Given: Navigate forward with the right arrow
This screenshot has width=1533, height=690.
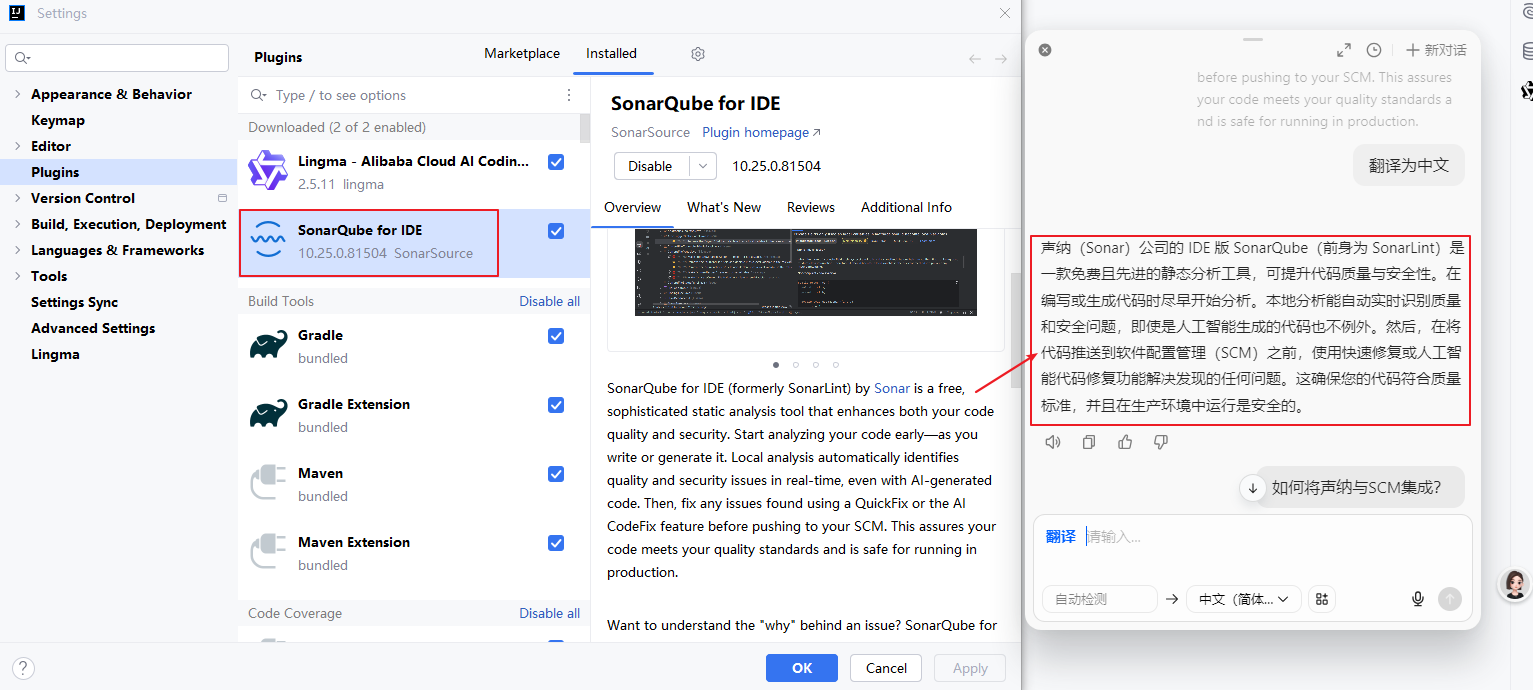Looking at the screenshot, I should (x=1001, y=59).
